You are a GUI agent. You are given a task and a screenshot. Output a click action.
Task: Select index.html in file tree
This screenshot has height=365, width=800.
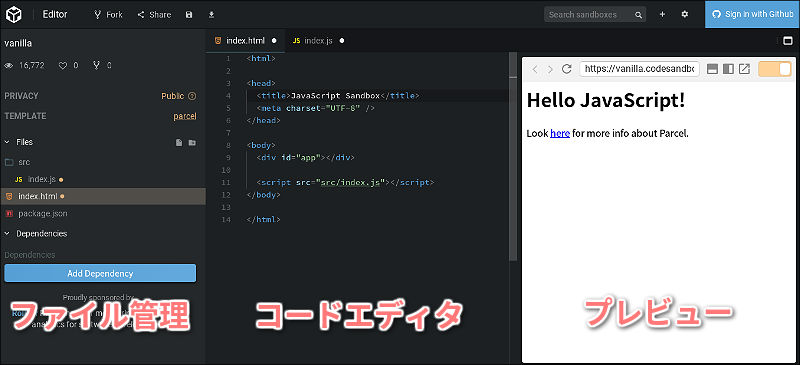(x=103, y=196)
